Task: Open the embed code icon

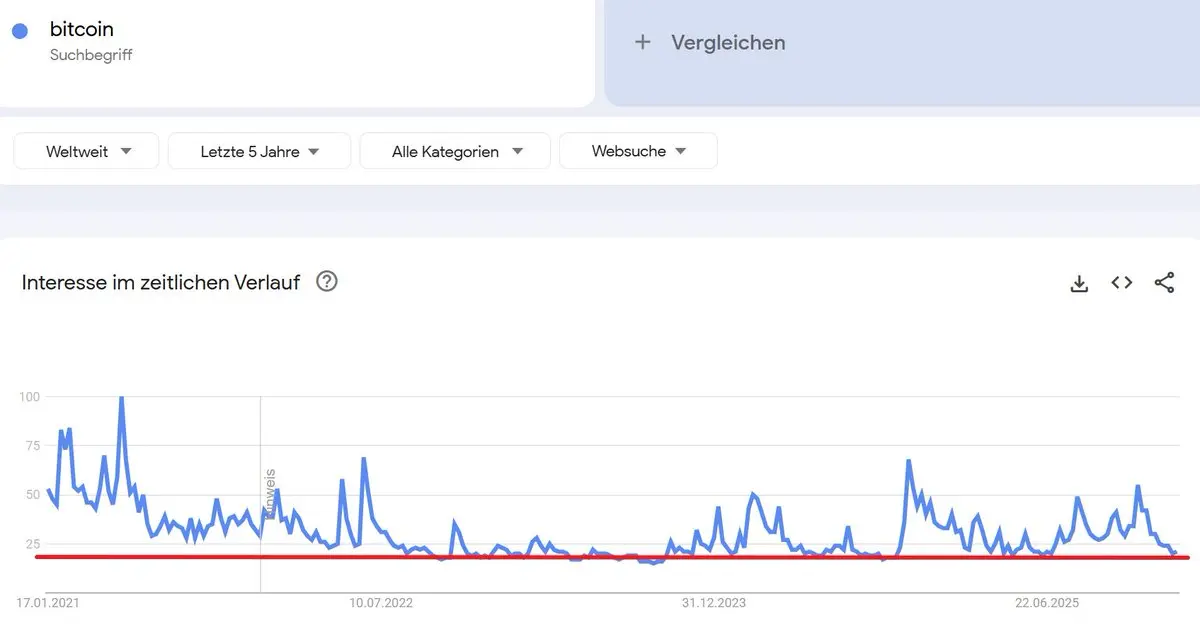Action: 1122,283
